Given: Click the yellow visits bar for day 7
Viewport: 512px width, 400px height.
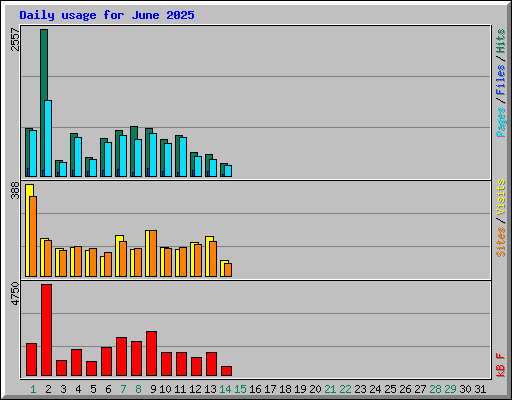Looking at the screenshot, I should point(118,256).
